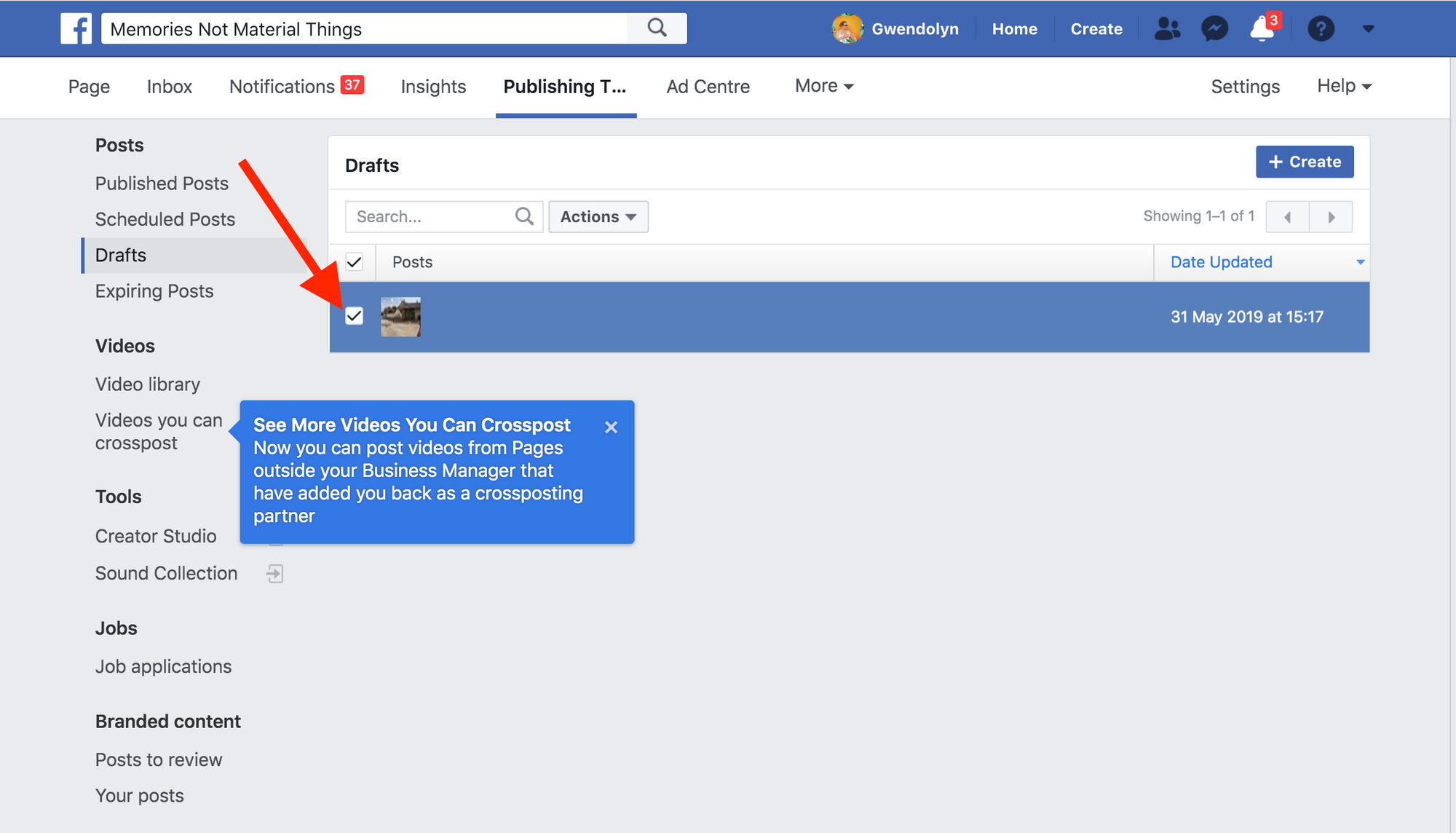The width and height of the screenshot is (1456, 833).
Task: Open the Messenger icon
Action: [1214, 29]
